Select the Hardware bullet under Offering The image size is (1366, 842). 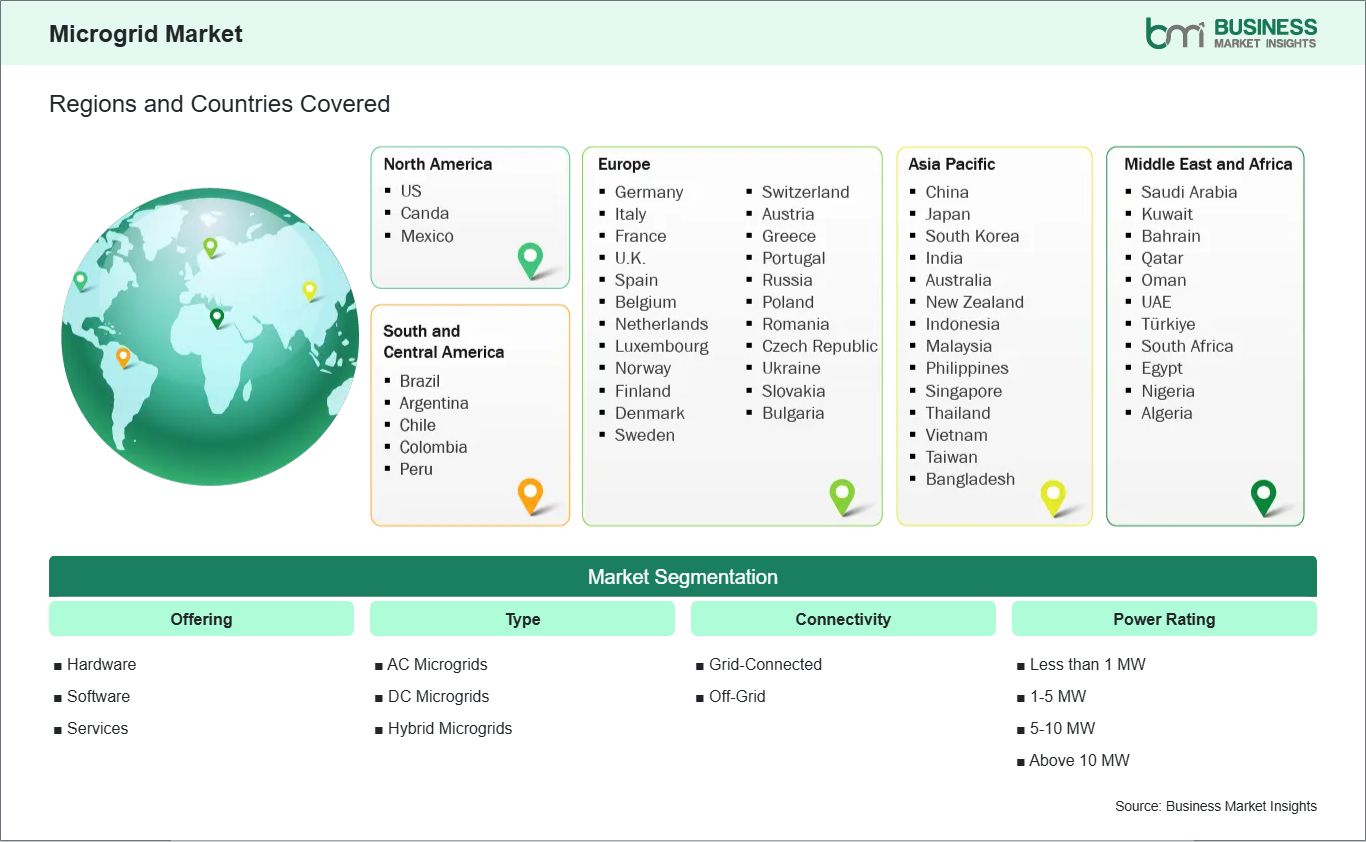100,664
